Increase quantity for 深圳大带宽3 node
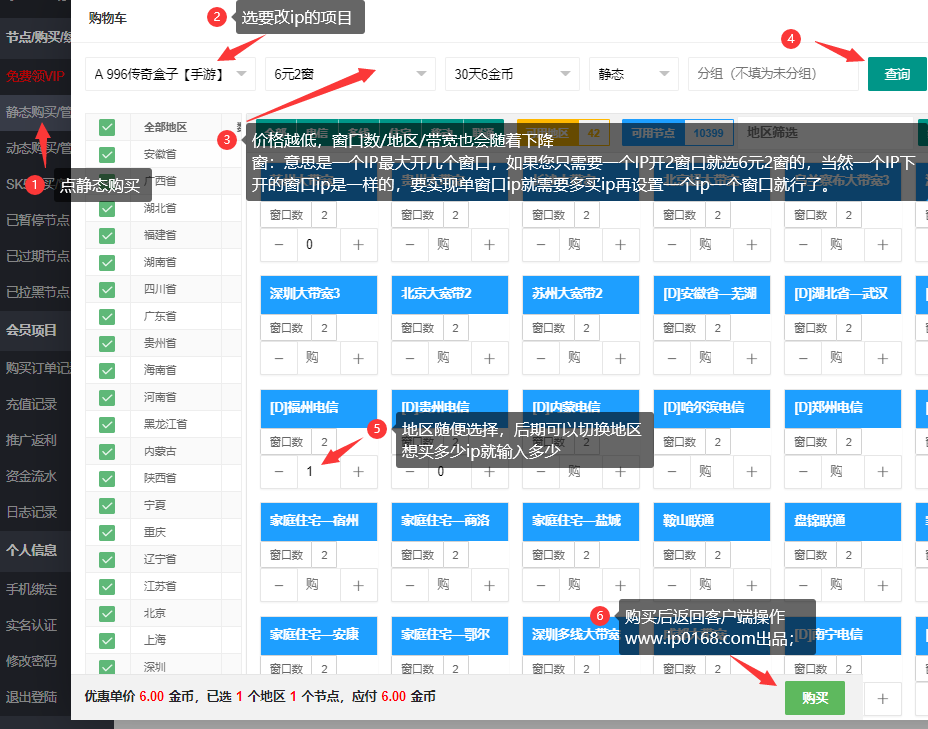This screenshot has height=729, width=928. pyautogui.click(x=358, y=358)
